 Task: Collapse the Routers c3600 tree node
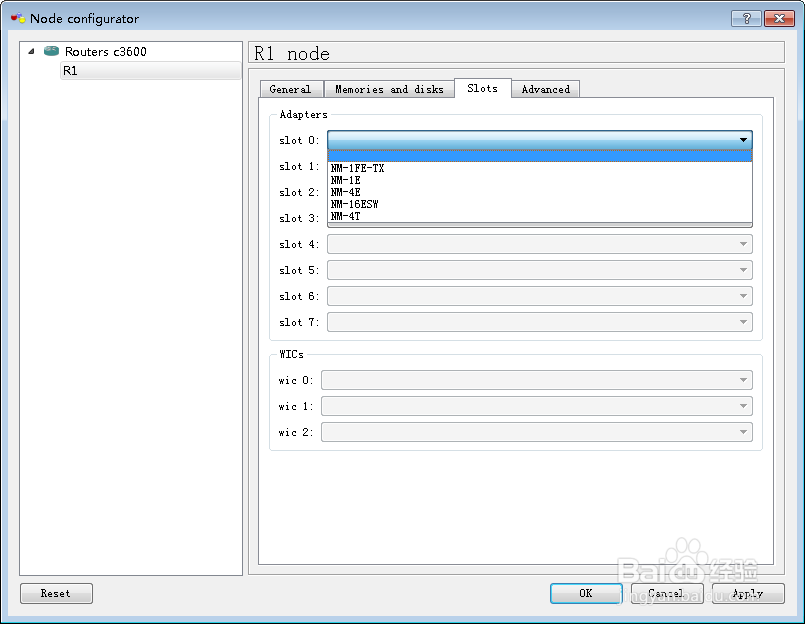click(x=31, y=51)
